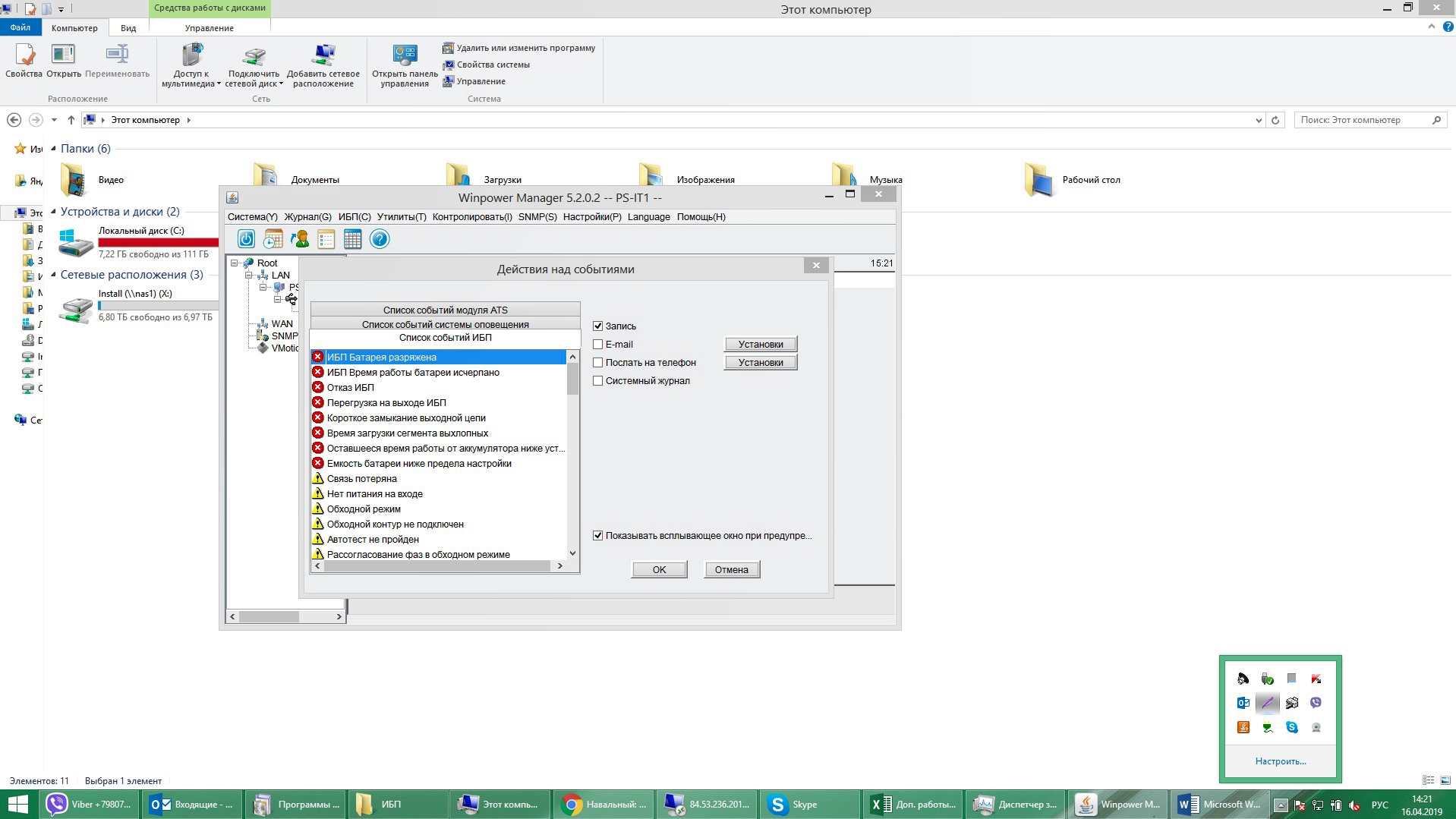Open the schedule calendar-clock icon in Winpower toolbar
Screen dimensions: 1456x819
click(273, 240)
